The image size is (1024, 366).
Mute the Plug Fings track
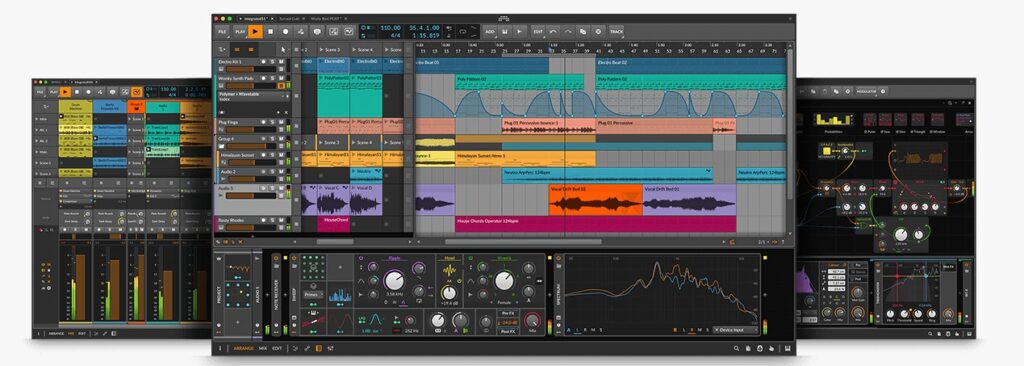tap(281, 122)
